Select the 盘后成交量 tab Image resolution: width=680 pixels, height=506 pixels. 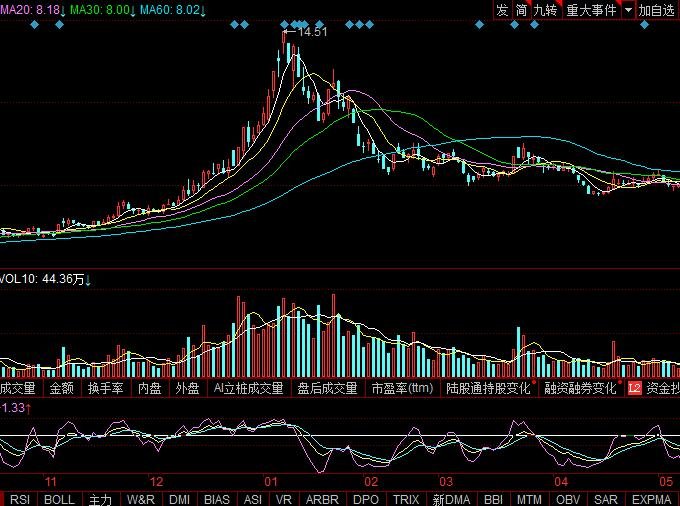[x=327, y=388]
